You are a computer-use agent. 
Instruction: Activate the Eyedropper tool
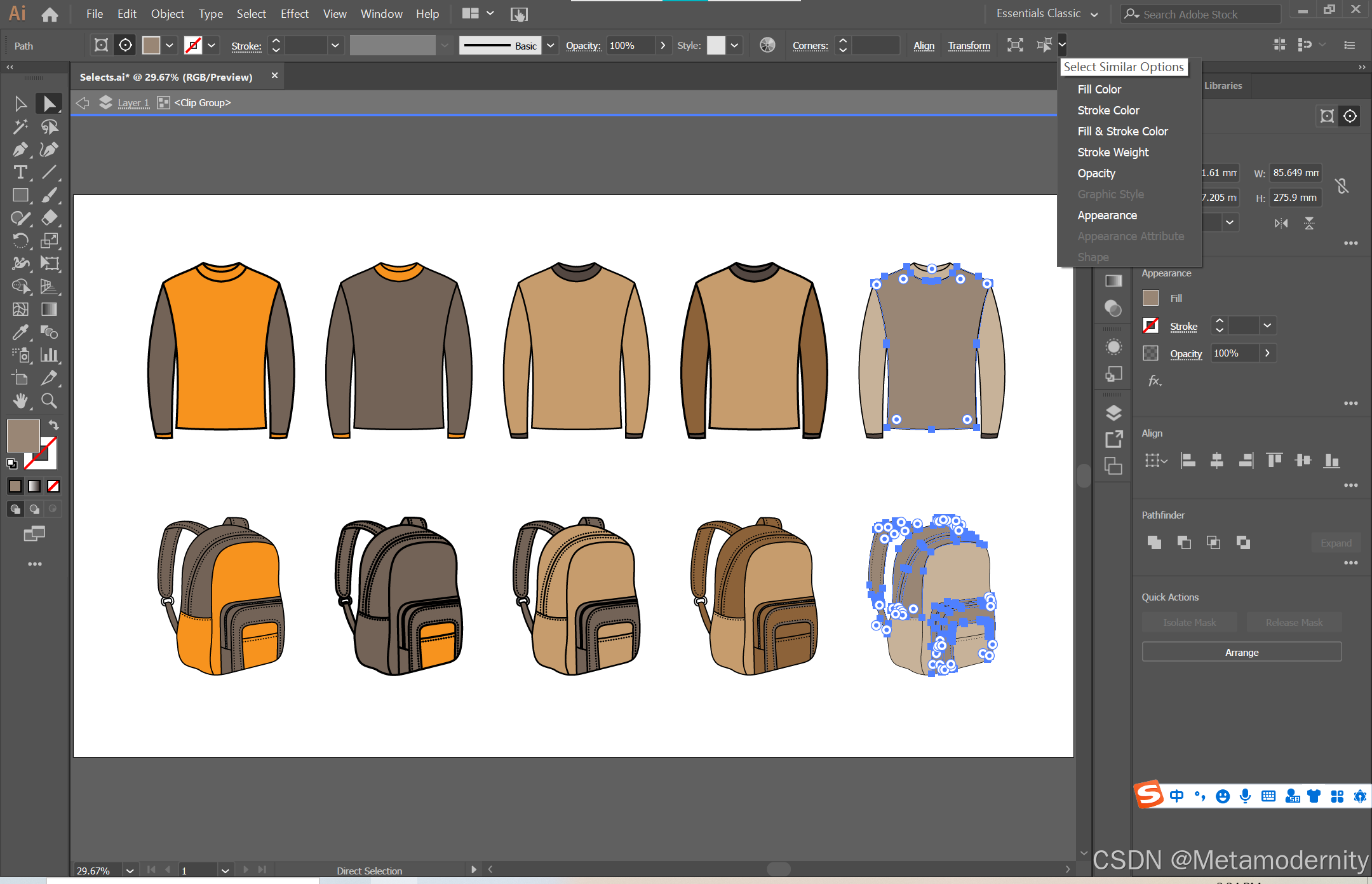click(x=20, y=332)
